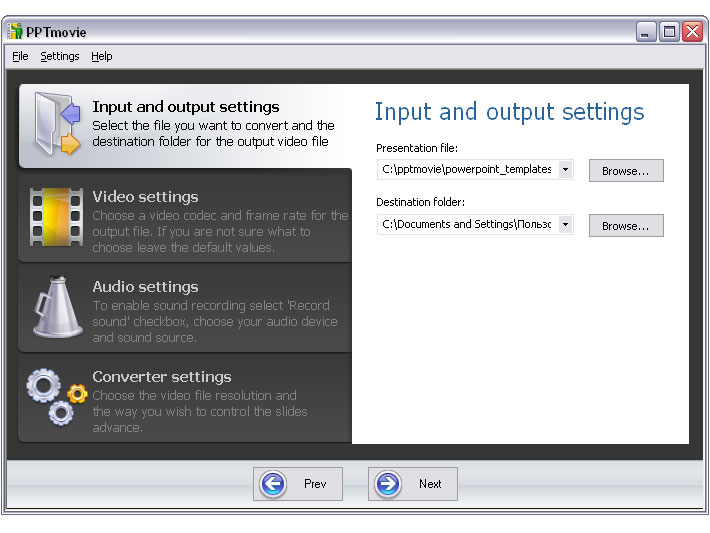Switch to the Converter settings section
Viewport: 710px width, 533px height.
pos(185,398)
